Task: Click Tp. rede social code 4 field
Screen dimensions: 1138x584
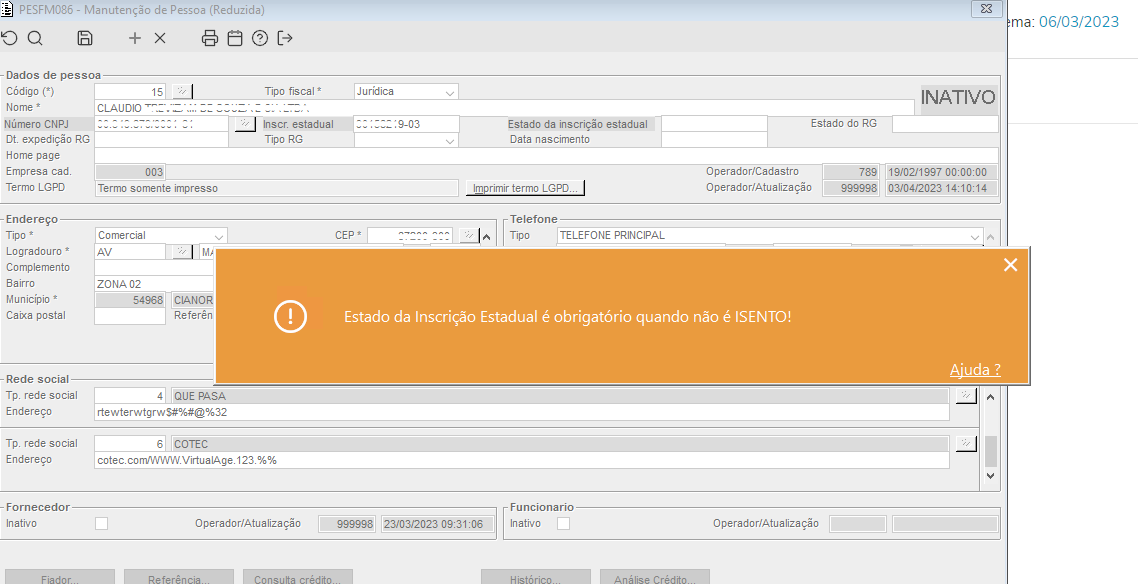Action: click(130, 396)
